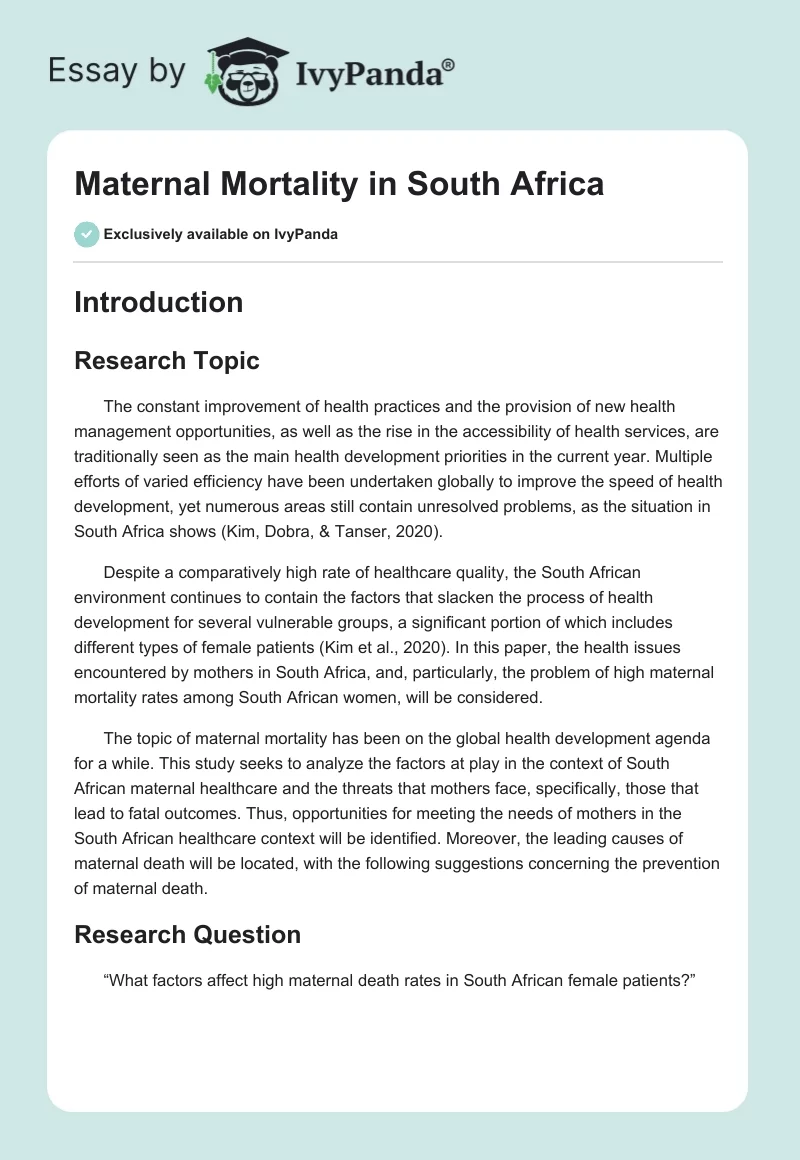This screenshot has height=1160, width=800.
Task: Click "Exclusively available on IvyPanda" text
Action: click(221, 234)
